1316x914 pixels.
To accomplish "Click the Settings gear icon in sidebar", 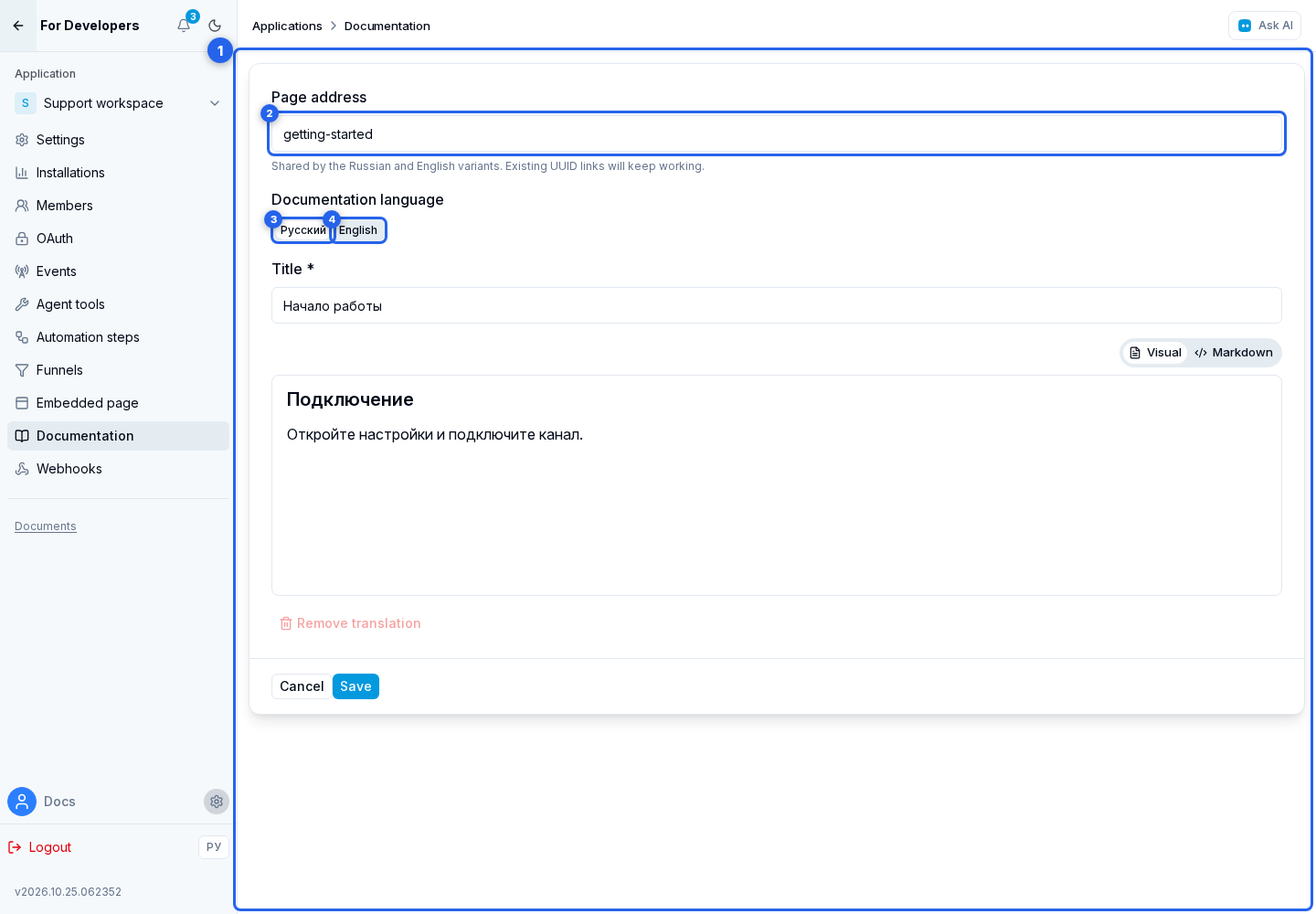I will 22,140.
